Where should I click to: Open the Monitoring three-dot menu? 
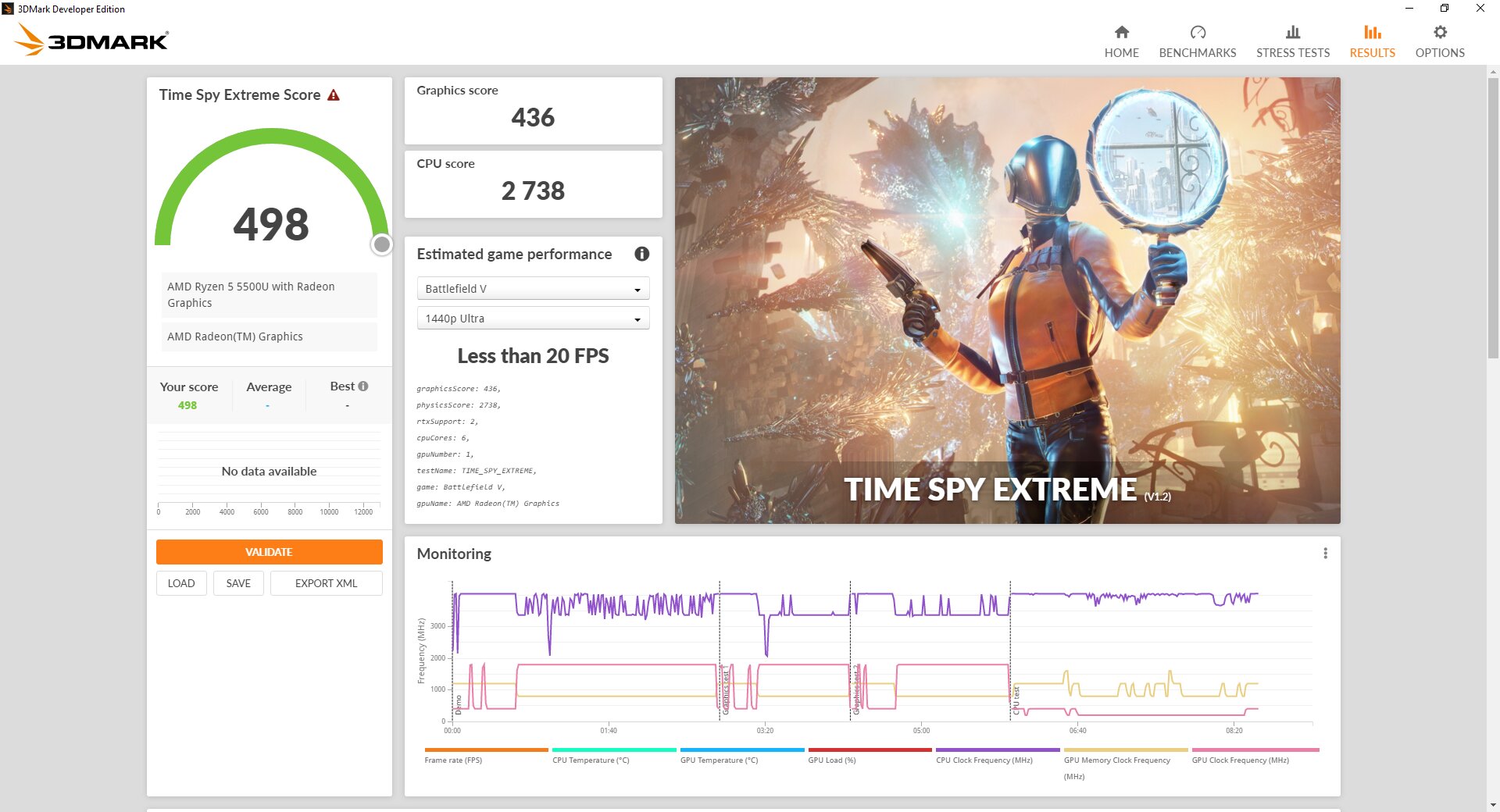coord(1325,554)
